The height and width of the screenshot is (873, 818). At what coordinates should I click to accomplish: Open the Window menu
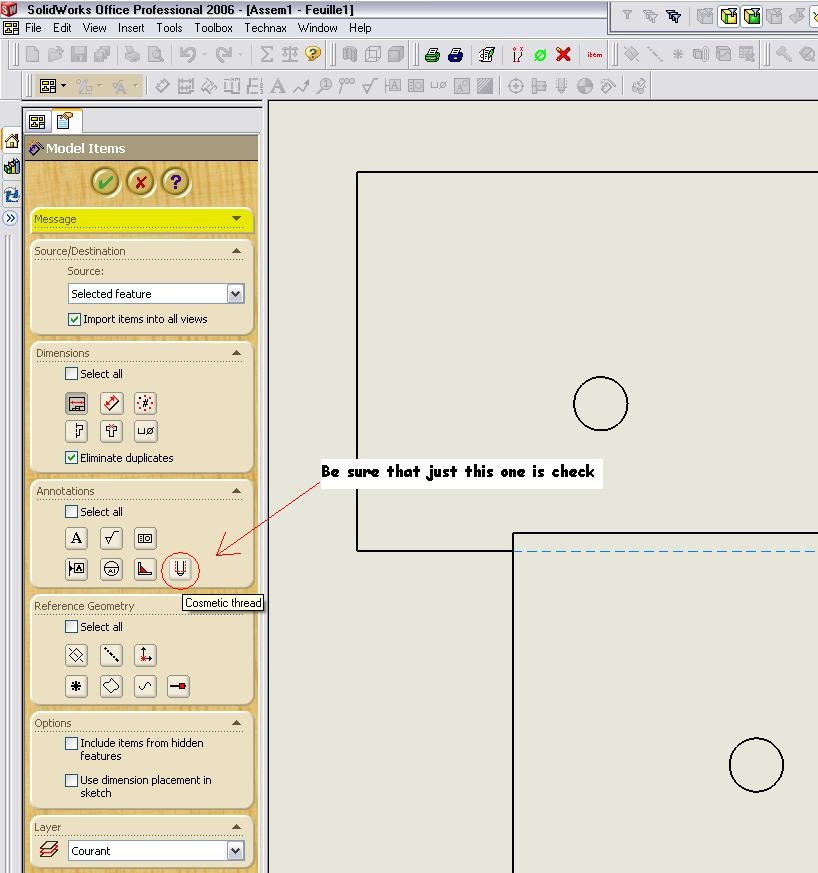tap(317, 28)
